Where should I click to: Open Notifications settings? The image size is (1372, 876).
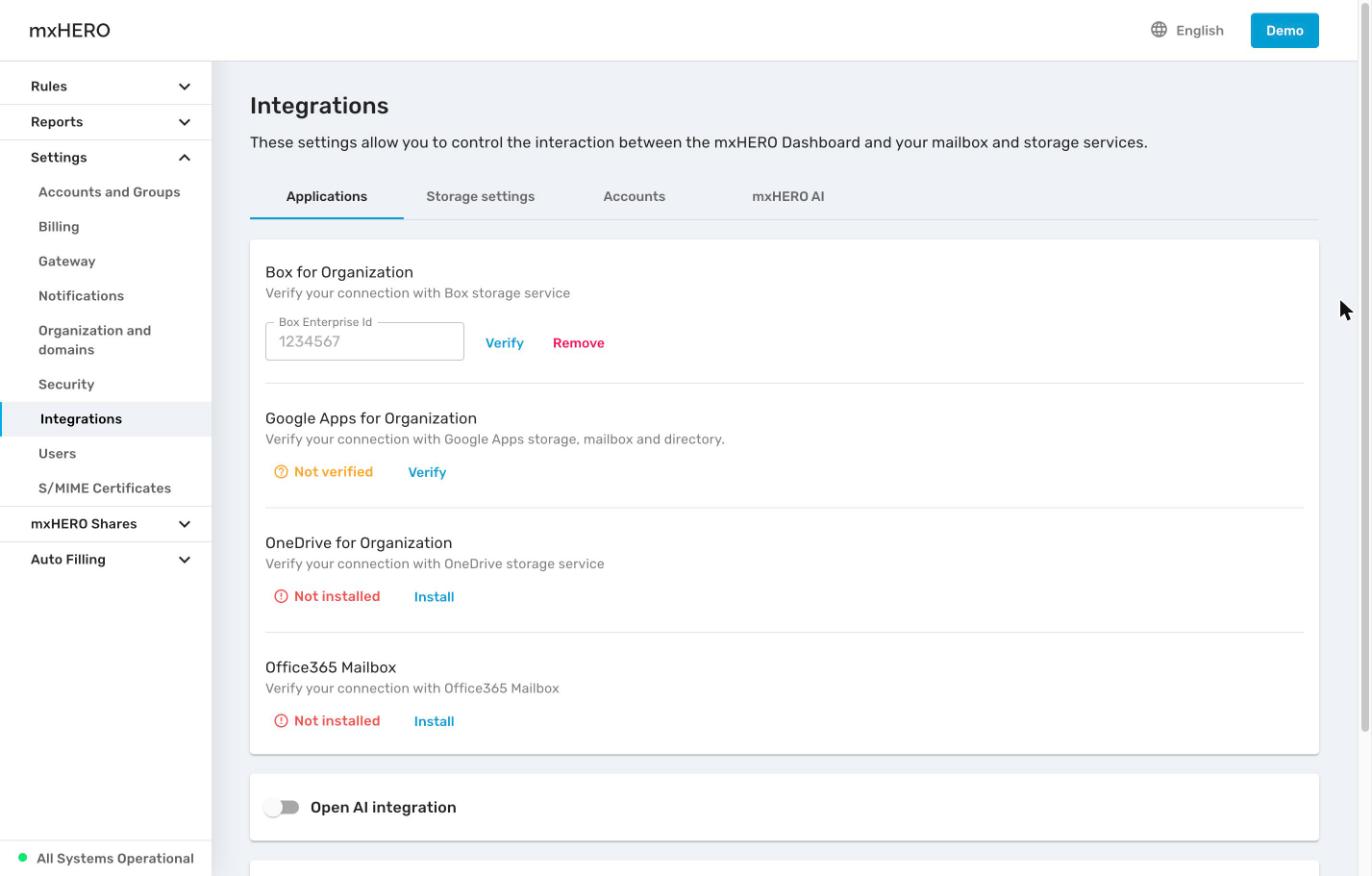click(81, 296)
